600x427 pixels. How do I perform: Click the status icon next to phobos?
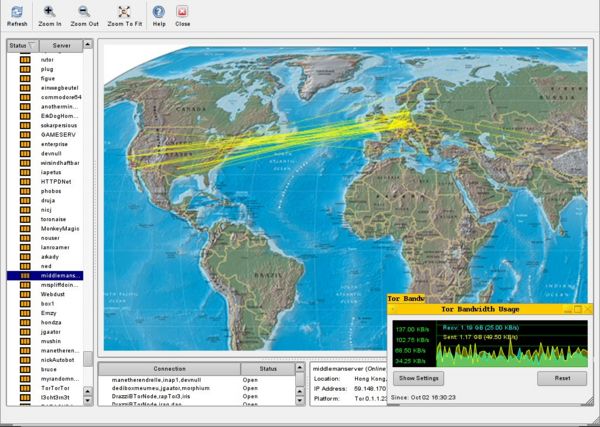pyautogui.click(x=25, y=191)
